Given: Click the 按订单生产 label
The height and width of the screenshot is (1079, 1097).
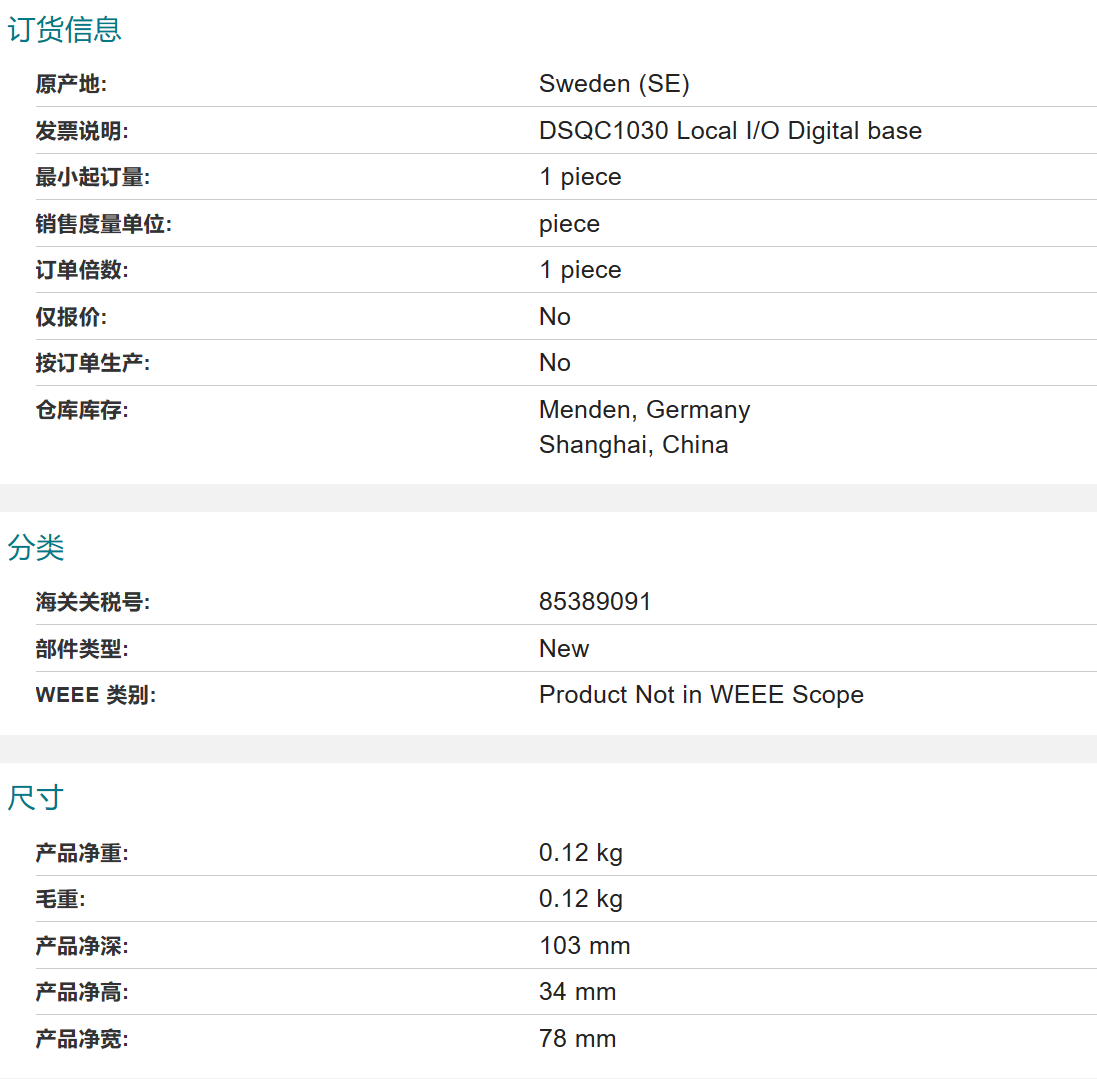Looking at the screenshot, I should tap(92, 363).
